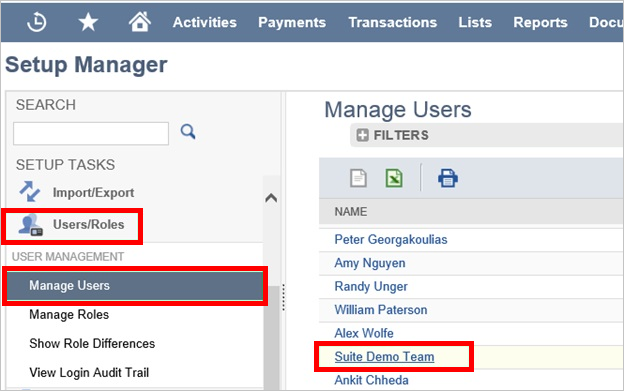Export user list to CSV icon
Viewport: 624px width, 391px height.
coord(358,178)
